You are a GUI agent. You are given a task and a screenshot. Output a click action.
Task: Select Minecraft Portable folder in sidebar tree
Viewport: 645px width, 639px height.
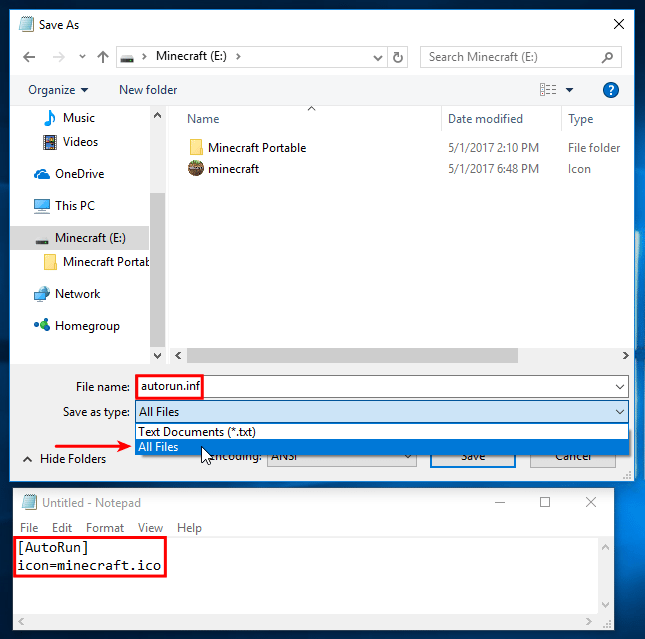[x=96, y=262]
